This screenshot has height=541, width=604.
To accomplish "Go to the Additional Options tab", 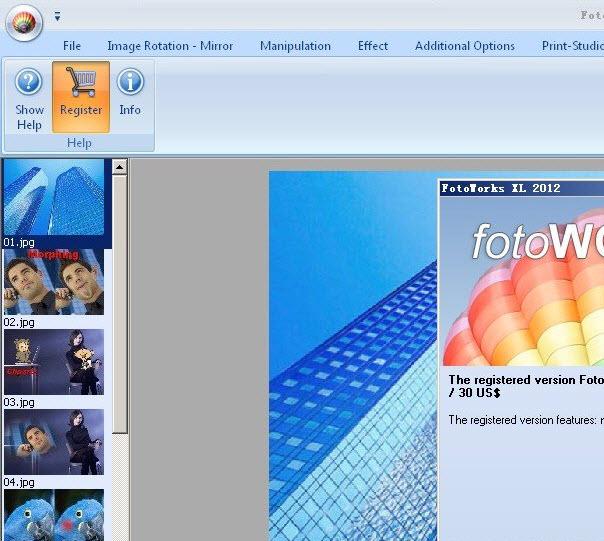I will pyautogui.click(x=465, y=46).
